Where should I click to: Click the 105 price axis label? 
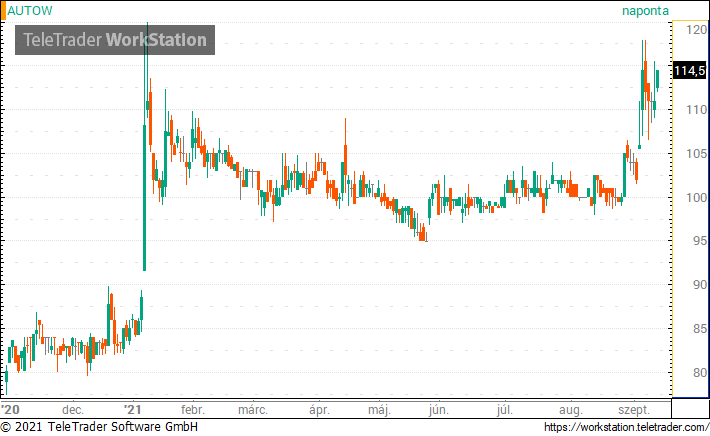[x=696, y=153]
